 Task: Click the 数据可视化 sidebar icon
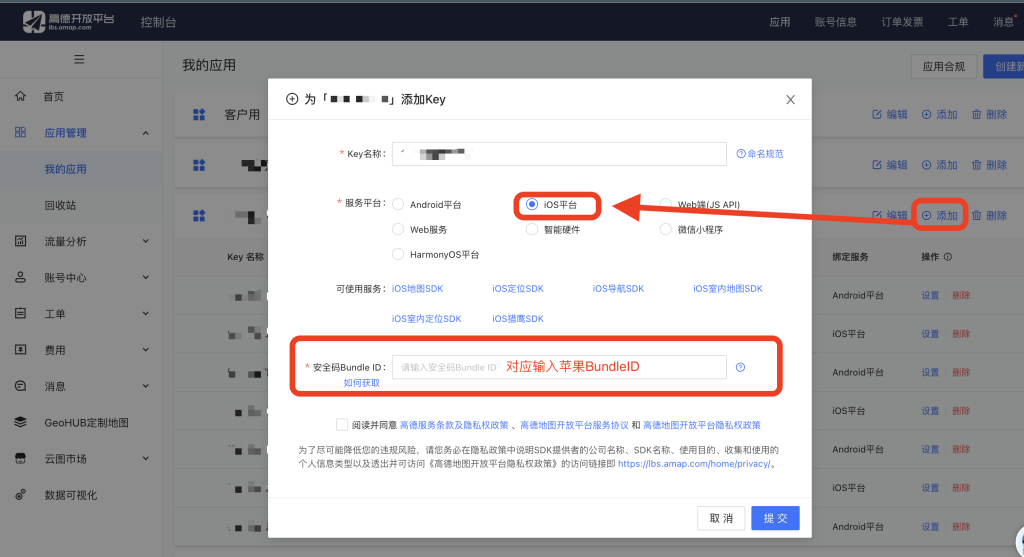[x=20, y=495]
